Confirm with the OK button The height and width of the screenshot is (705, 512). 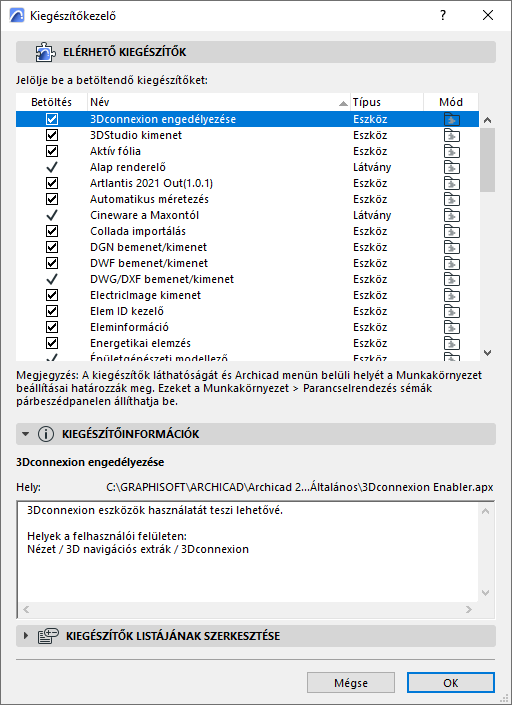[451, 683]
